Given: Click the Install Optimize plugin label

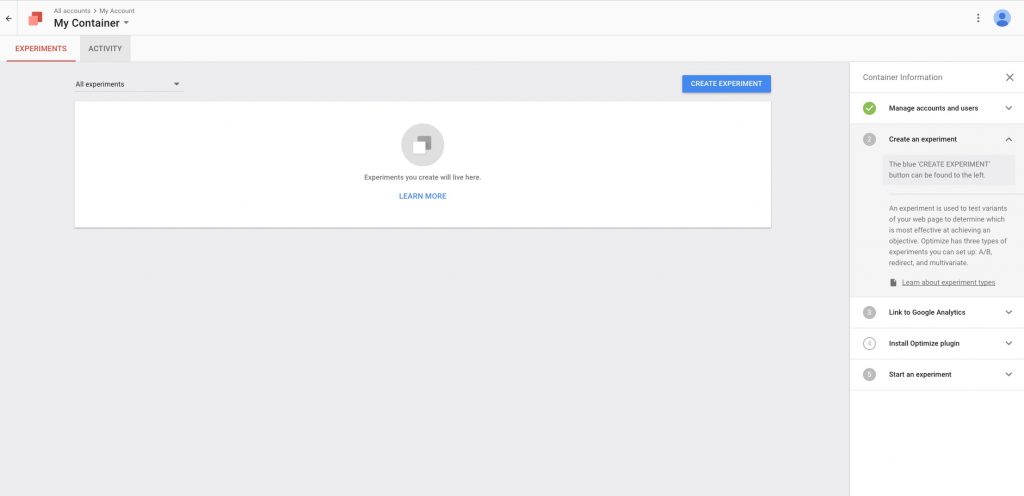Looking at the screenshot, I should click(924, 343).
